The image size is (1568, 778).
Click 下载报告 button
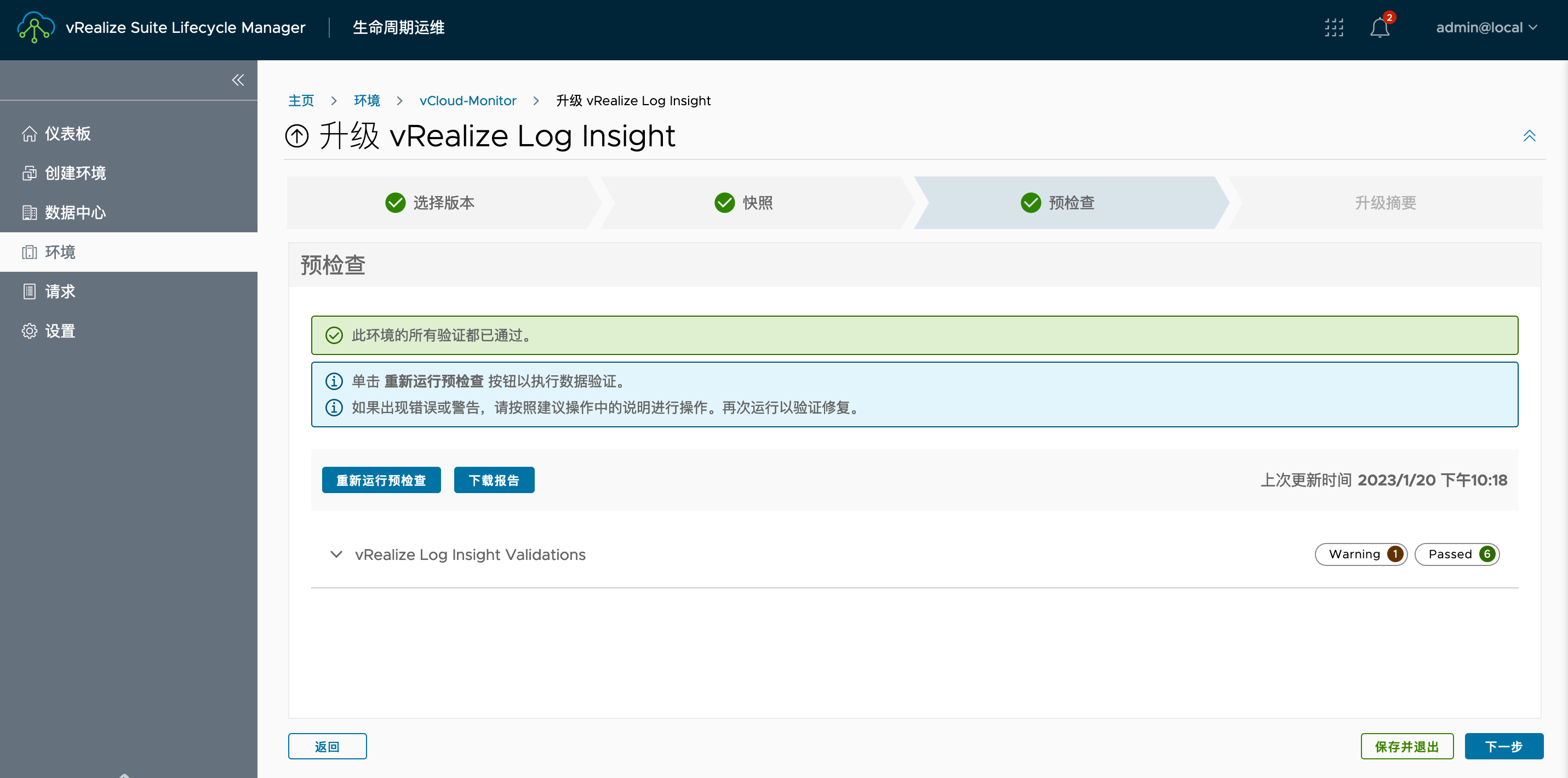click(494, 480)
